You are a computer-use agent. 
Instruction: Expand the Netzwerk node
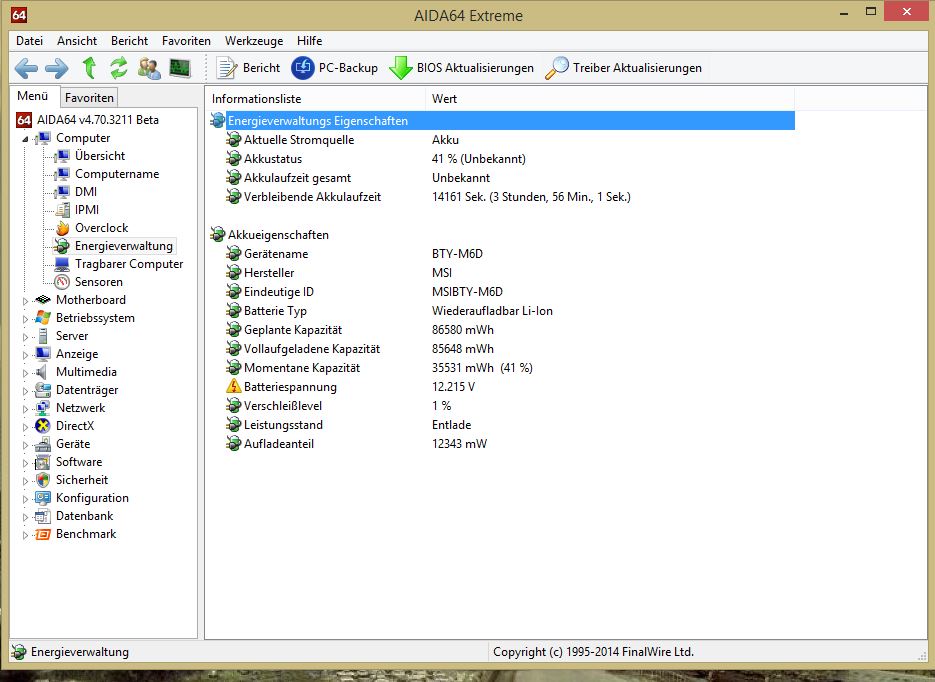pos(25,409)
